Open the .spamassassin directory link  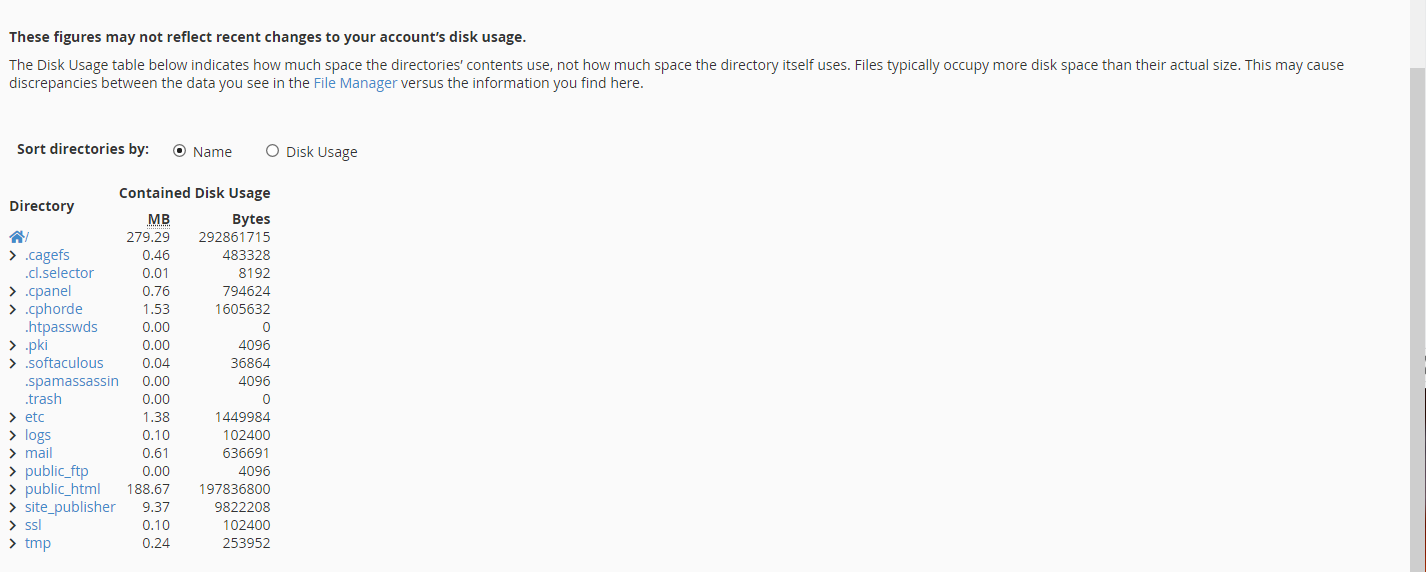(72, 381)
